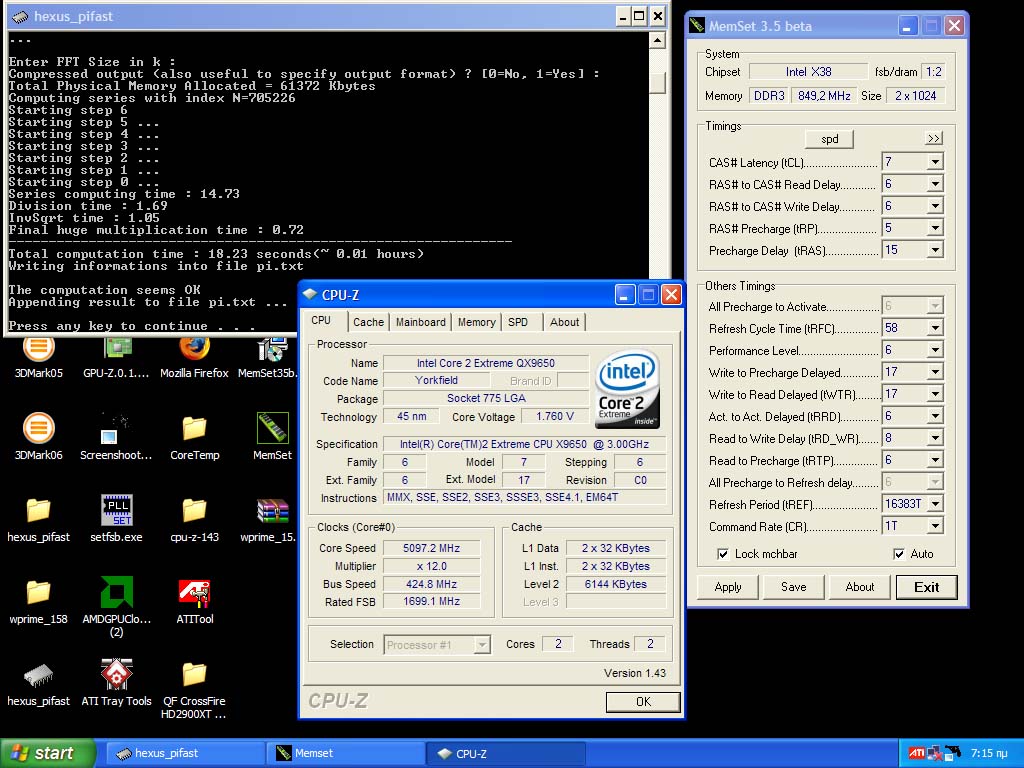Run the hexus_pifast chip-shaped icon
The width and height of the screenshot is (1024, 768).
click(x=39, y=684)
